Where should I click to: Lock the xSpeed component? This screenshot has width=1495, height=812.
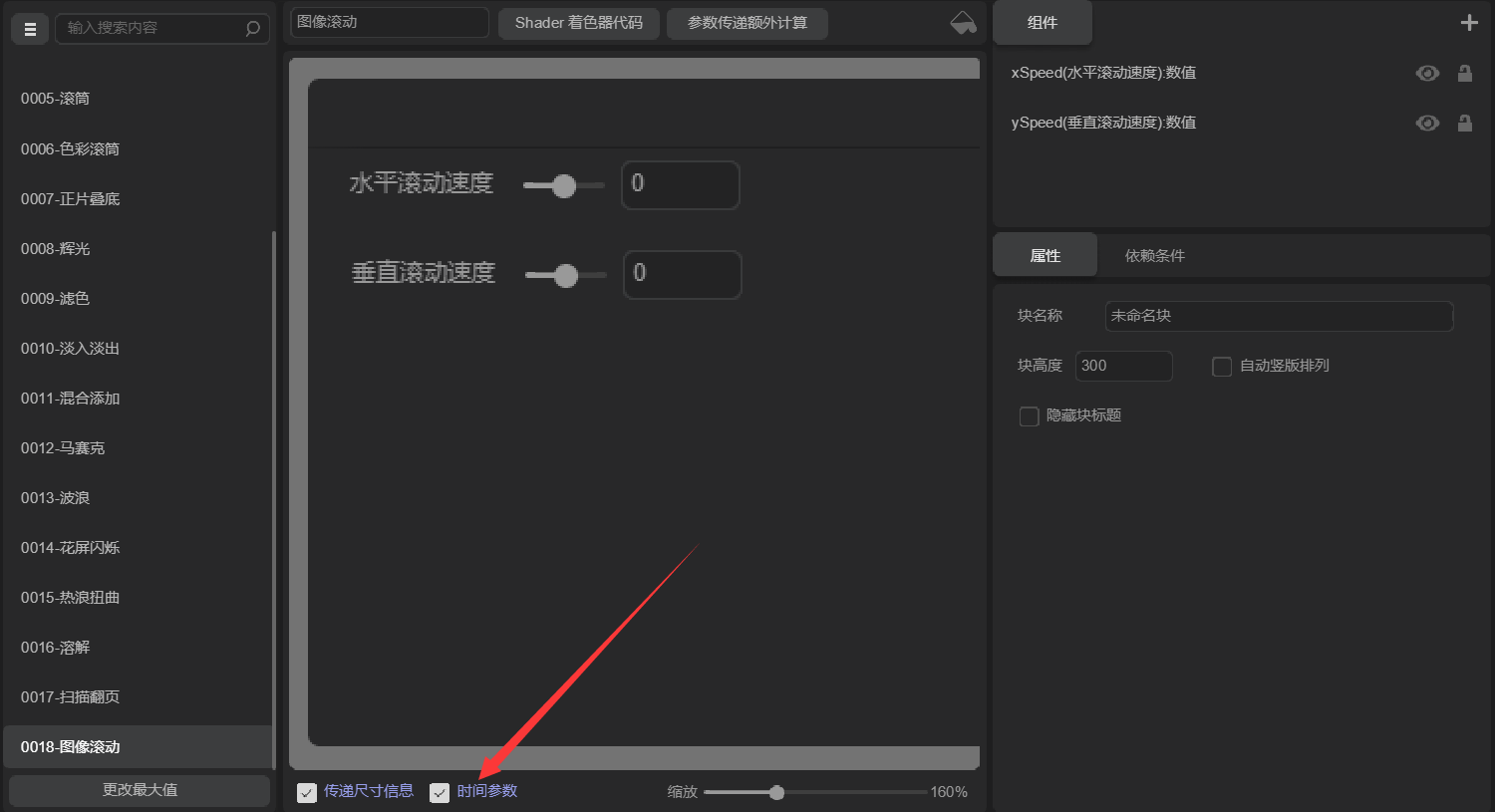pos(1465,73)
